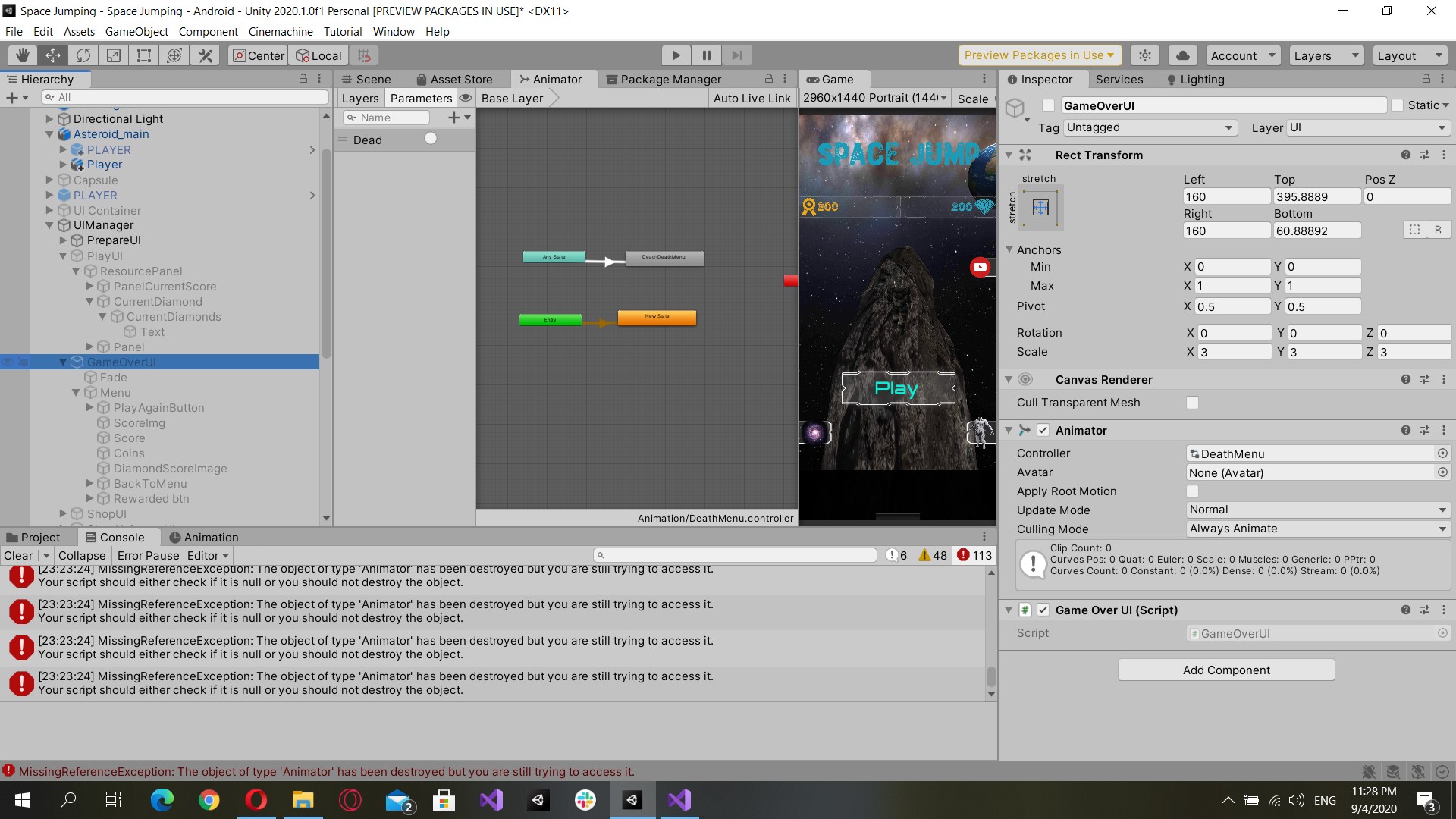Toggle Game Over UI script enabled
This screenshot has width=1456, height=819.
[x=1043, y=610]
